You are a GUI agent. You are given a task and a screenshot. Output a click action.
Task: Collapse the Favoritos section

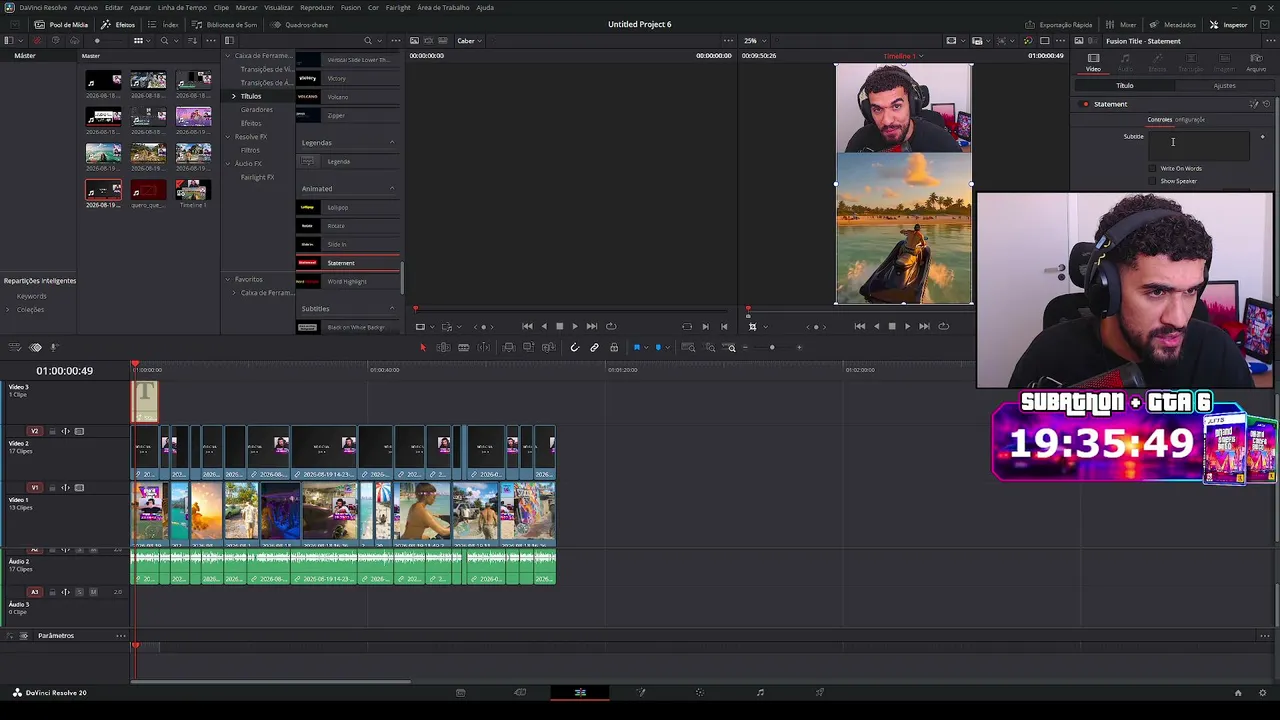pyautogui.click(x=228, y=279)
